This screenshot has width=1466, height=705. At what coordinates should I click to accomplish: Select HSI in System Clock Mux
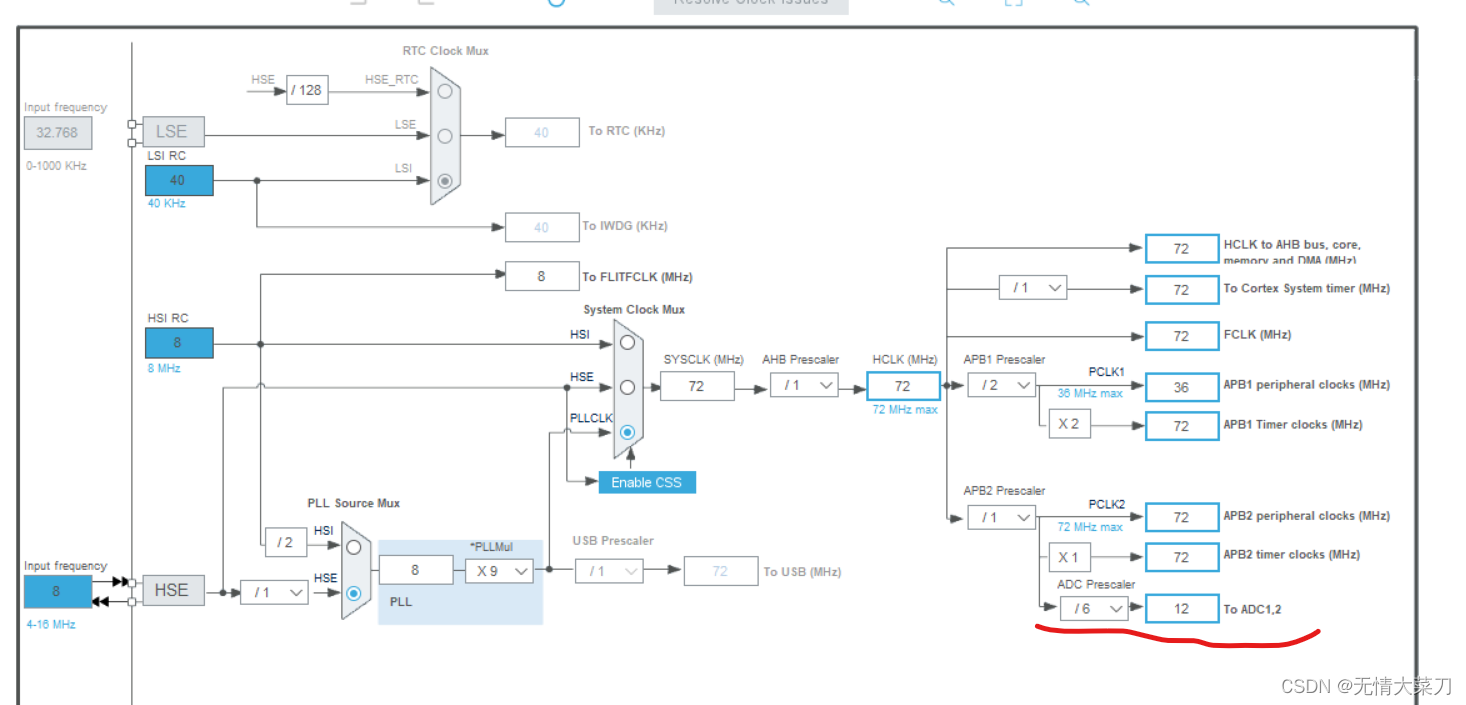[x=626, y=341]
